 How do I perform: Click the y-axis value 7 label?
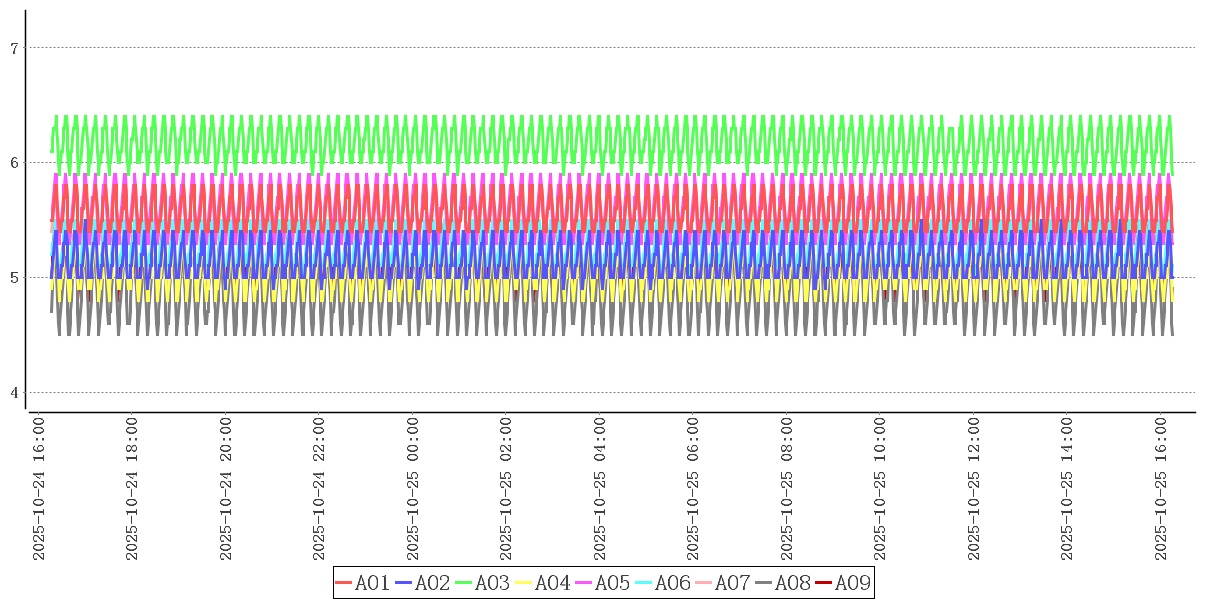(x=14, y=47)
